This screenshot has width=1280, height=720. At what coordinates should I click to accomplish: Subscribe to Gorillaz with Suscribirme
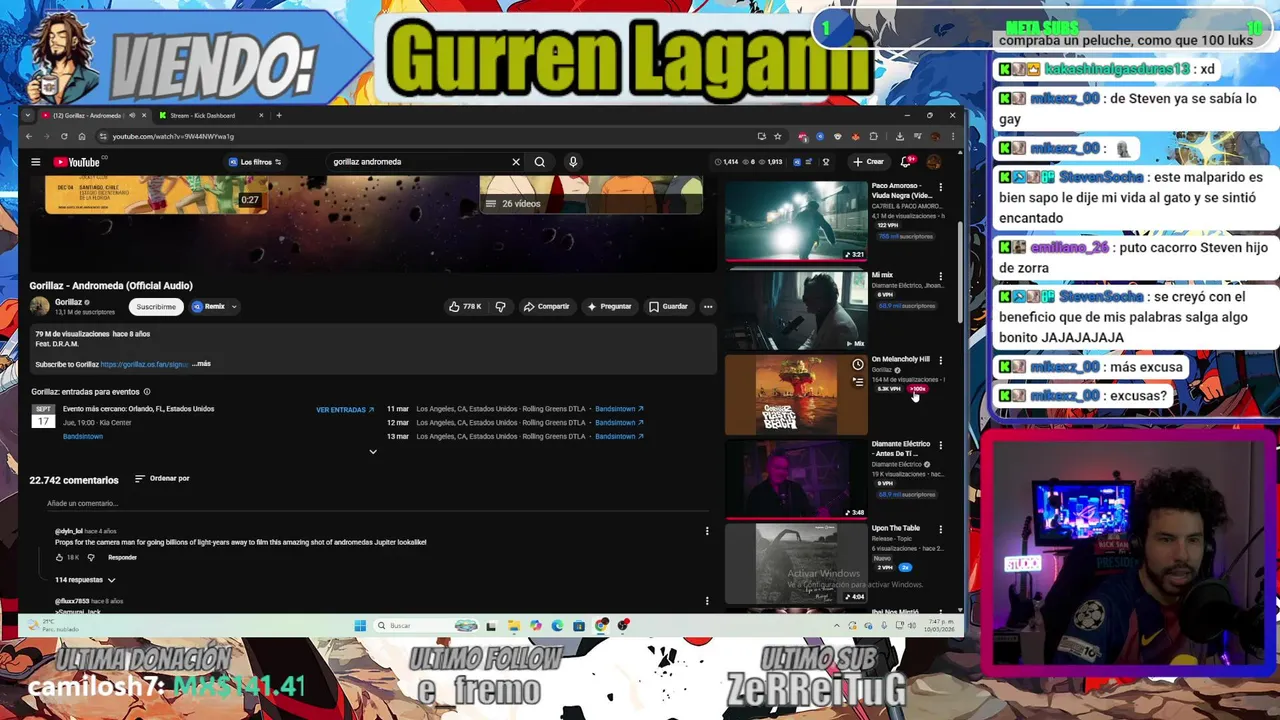(x=156, y=307)
